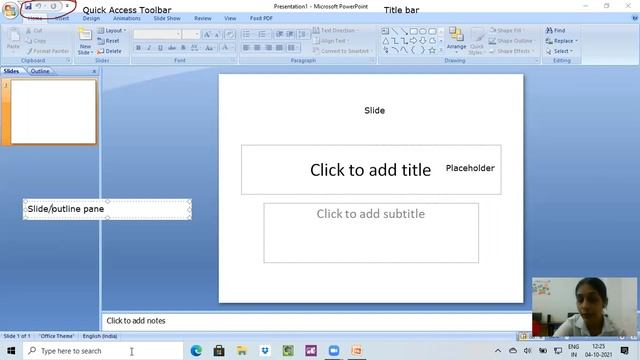
Task: Toggle Italic formatting
Action: (x=149, y=48)
